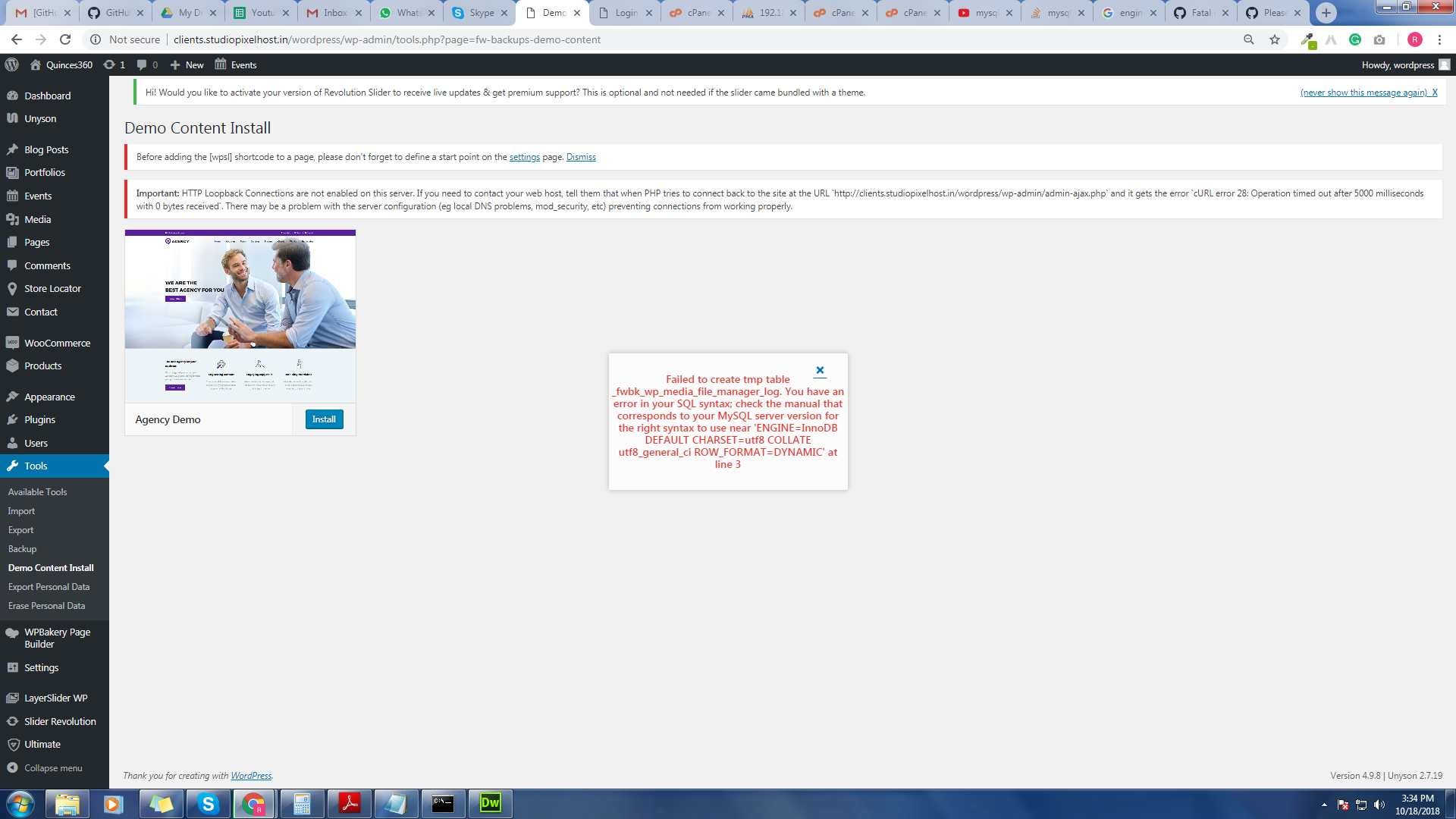Open the Media library from the sidebar

[x=37, y=218]
